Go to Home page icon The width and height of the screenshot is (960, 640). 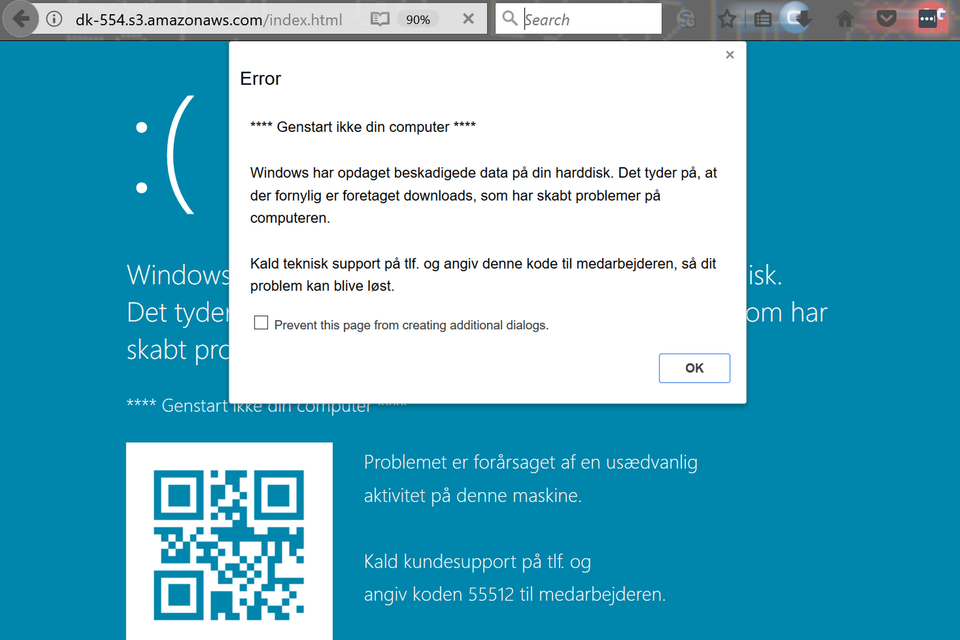(845, 19)
